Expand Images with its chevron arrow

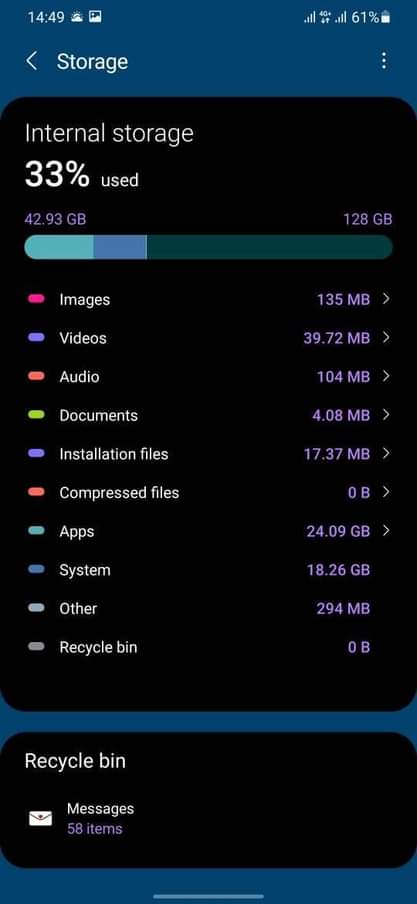386,299
